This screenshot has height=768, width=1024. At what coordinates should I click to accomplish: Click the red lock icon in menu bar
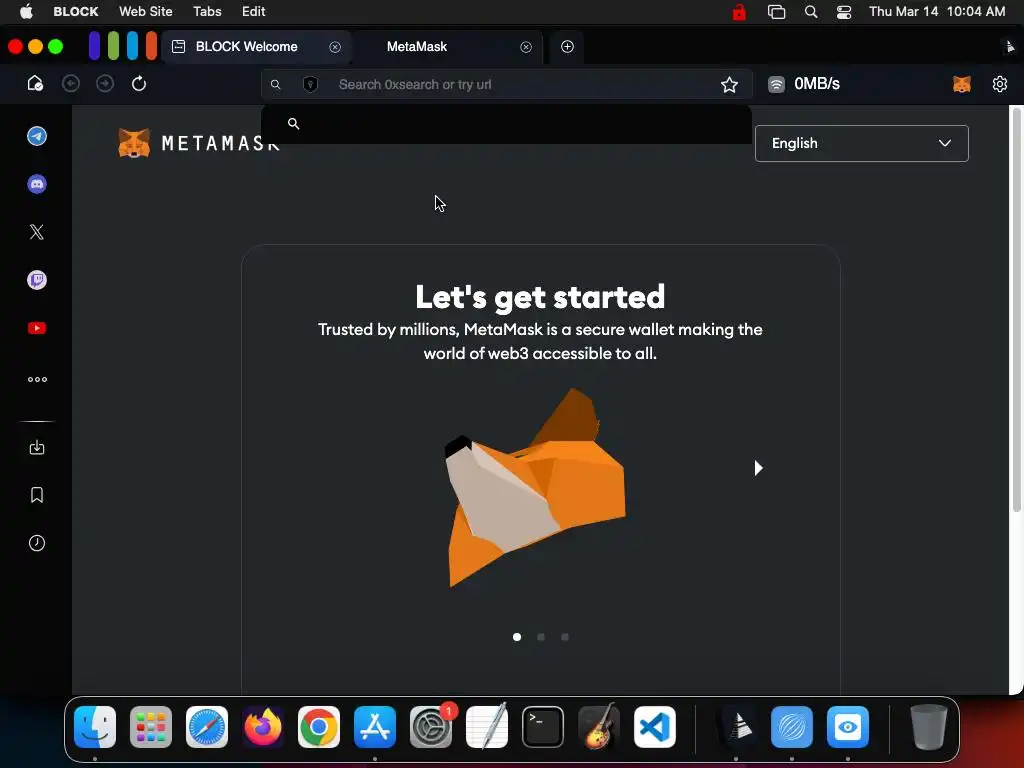[x=739, y=11]
